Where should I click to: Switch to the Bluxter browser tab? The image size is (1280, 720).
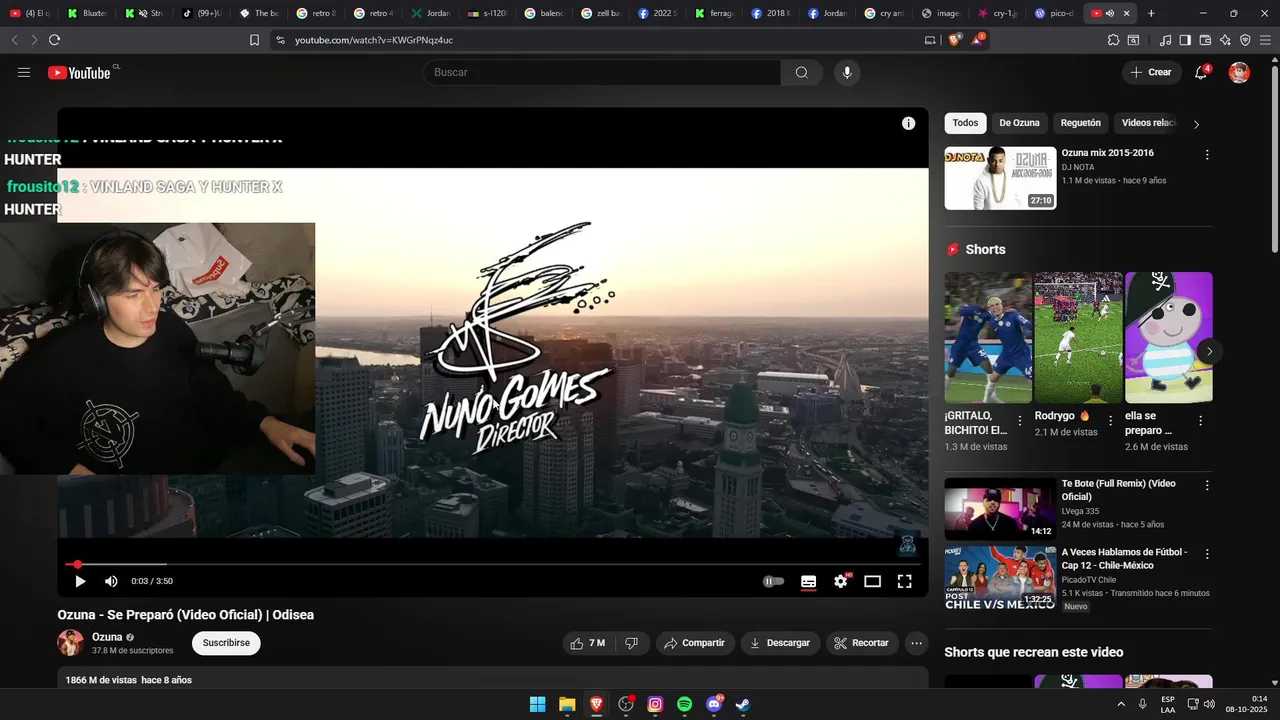point(89,13)
